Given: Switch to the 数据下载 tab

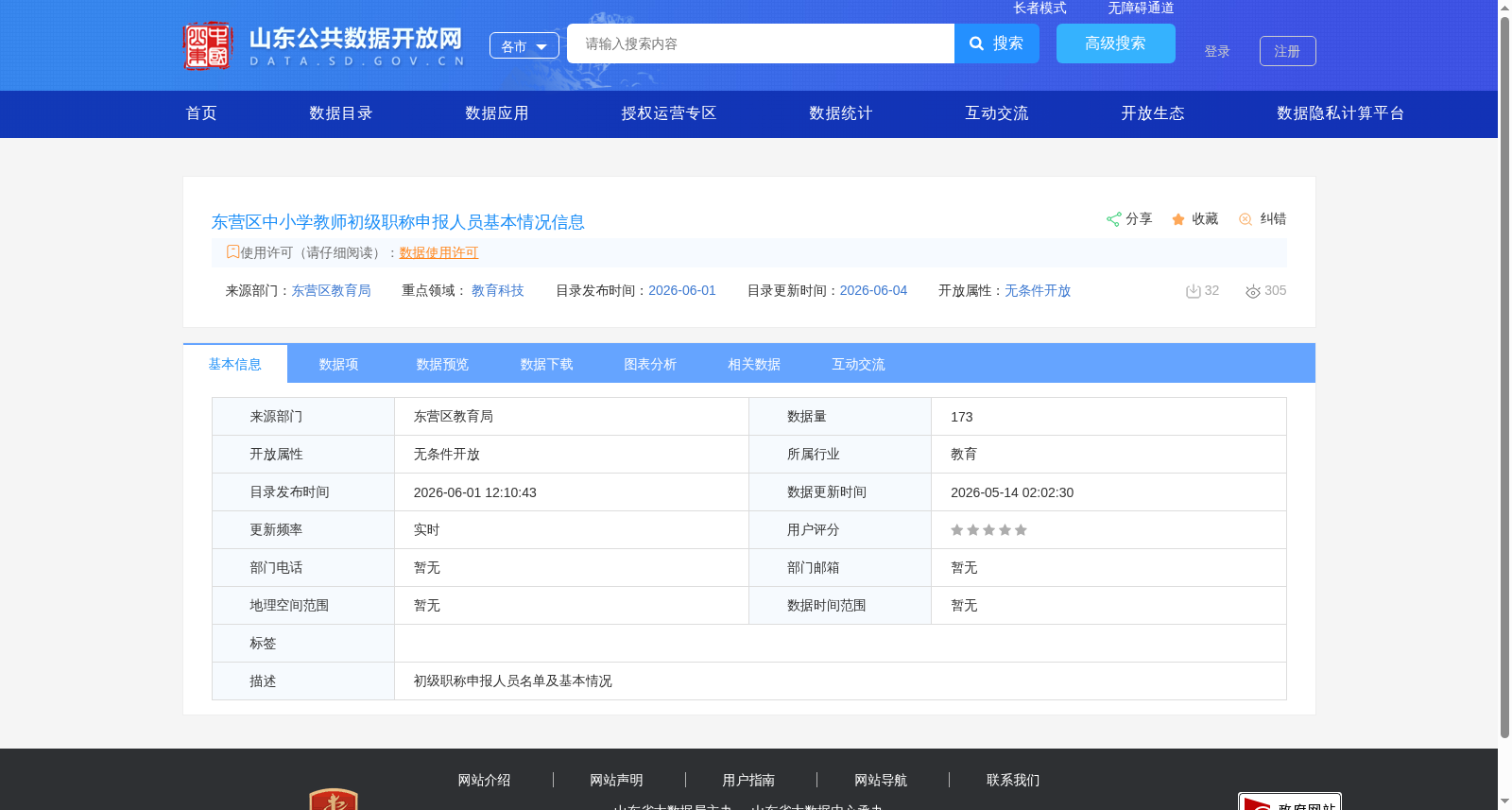Looking at the screenshot, I should [547, 364].
